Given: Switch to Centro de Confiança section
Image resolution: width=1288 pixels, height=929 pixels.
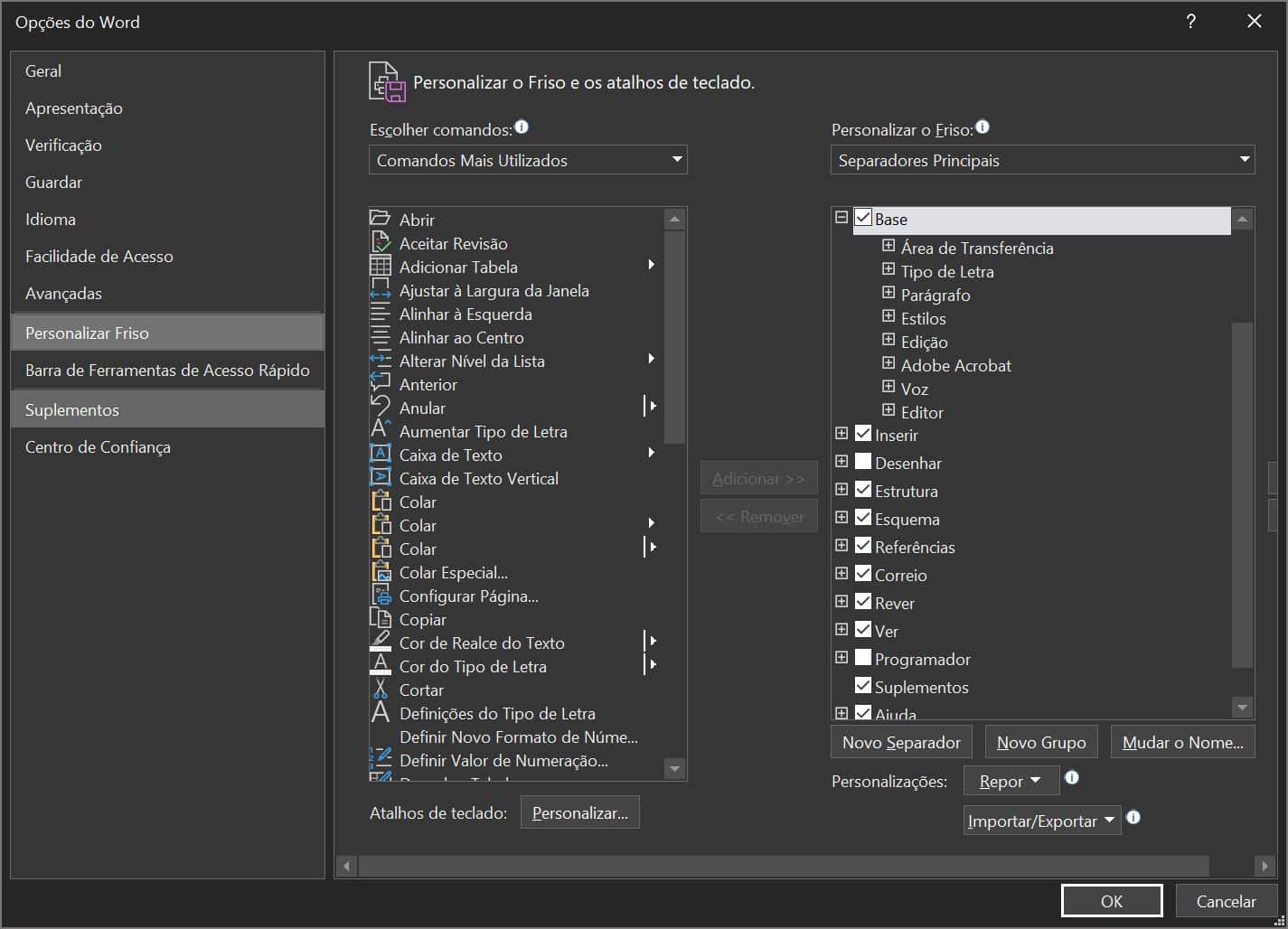Looking at the screenshot, I should coord(98,446).
